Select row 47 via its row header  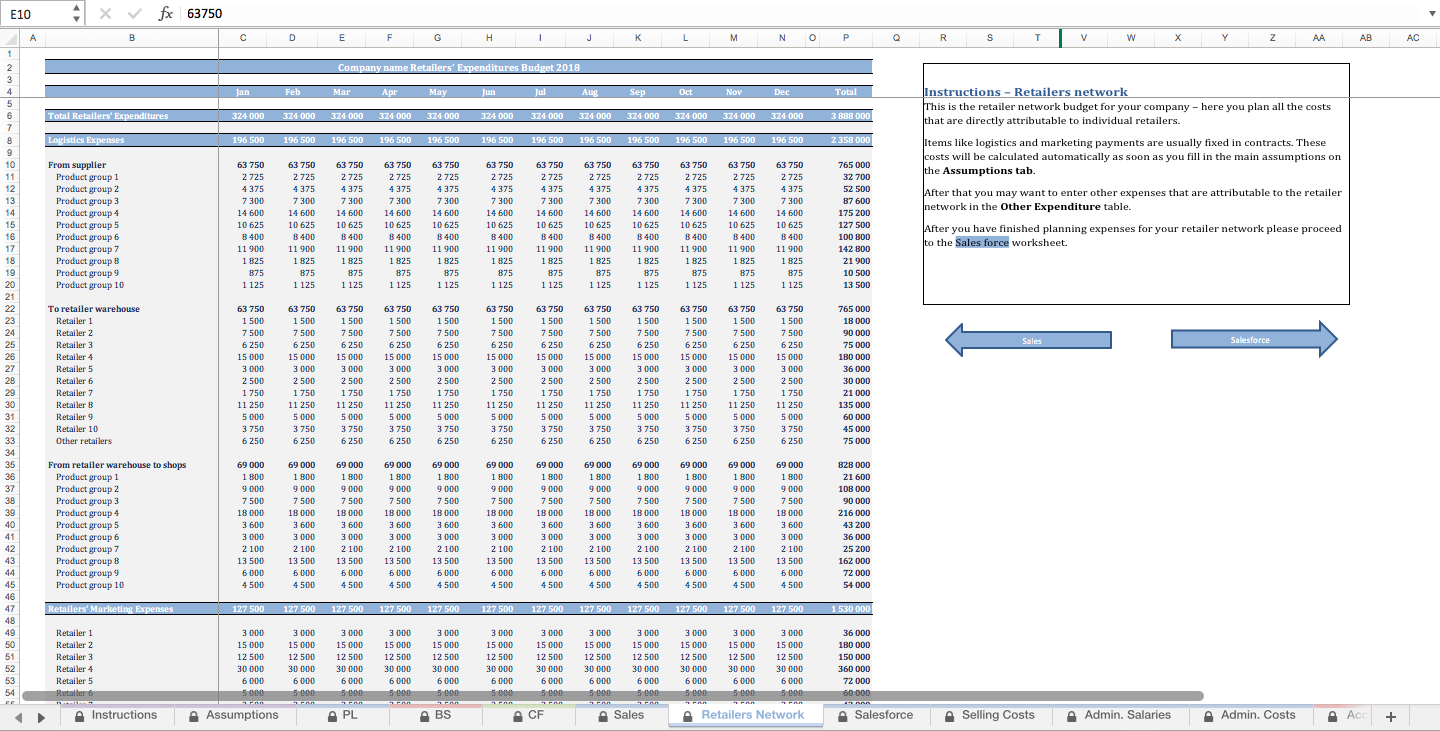point(9,609)
